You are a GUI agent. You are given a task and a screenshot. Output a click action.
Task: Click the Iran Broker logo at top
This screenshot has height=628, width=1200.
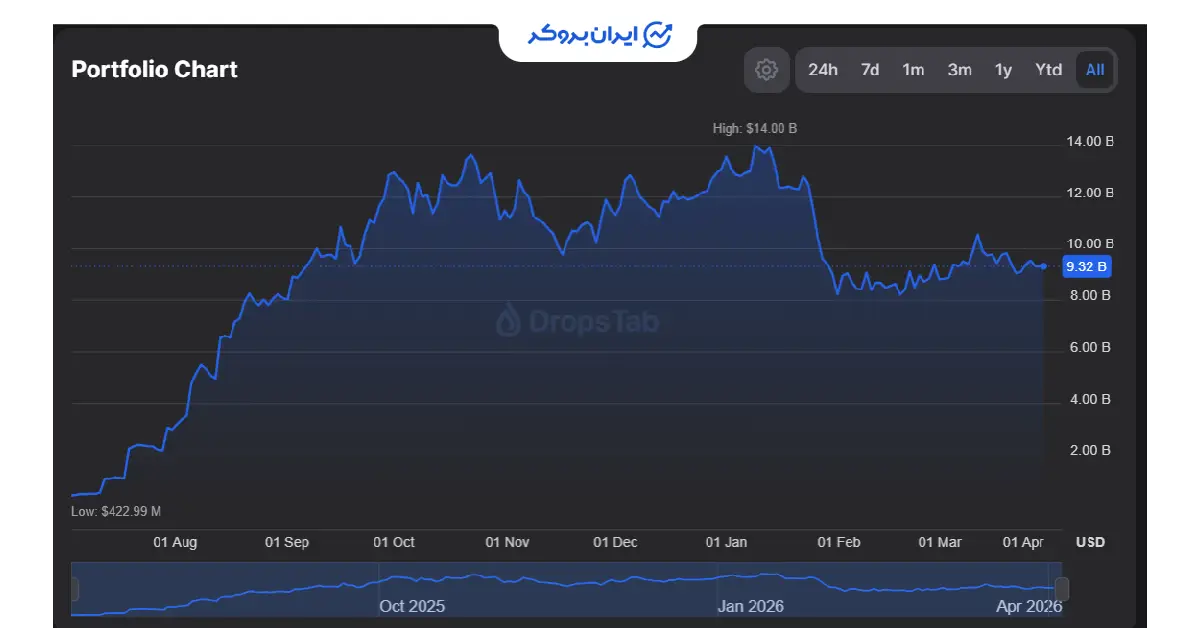(x=599, y=35)
